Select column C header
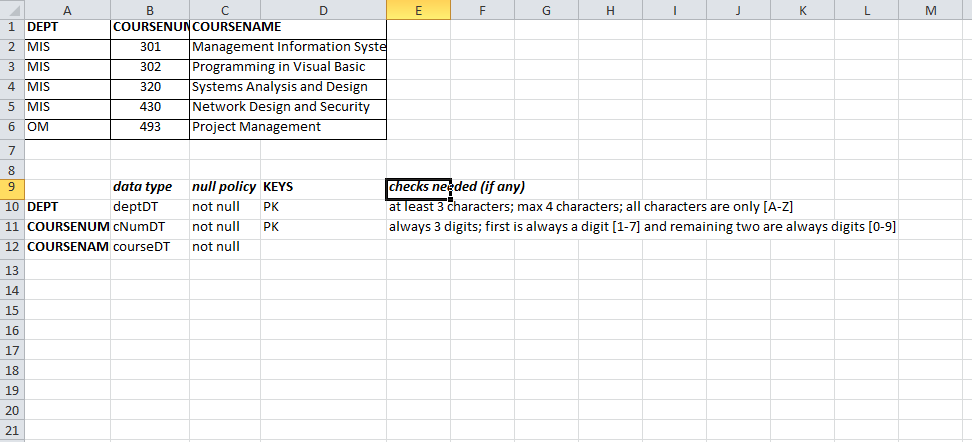This screenshot has height=442, width=972. tap(225, 9)
